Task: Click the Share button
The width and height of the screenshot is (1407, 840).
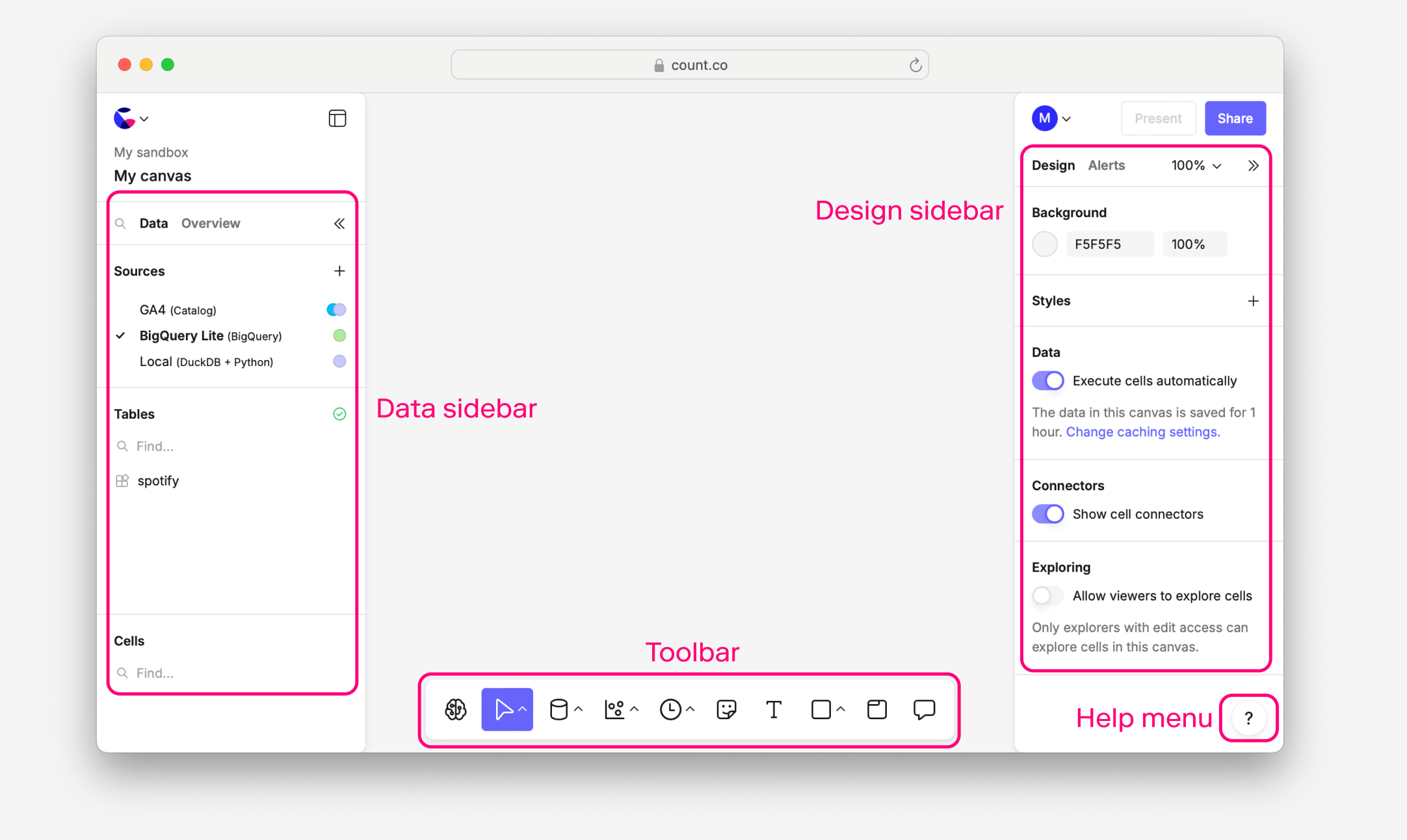Action: click(x=1235, y=118)
